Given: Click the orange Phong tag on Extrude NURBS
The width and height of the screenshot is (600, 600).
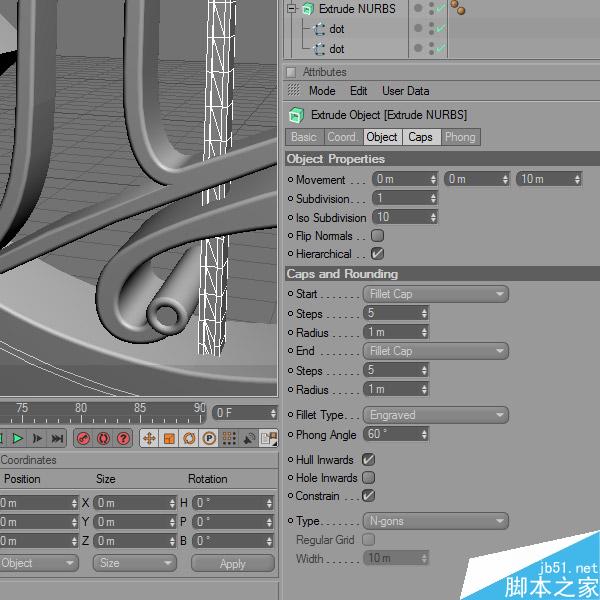Looking at the screenshot, I should [x=458, y=8].
